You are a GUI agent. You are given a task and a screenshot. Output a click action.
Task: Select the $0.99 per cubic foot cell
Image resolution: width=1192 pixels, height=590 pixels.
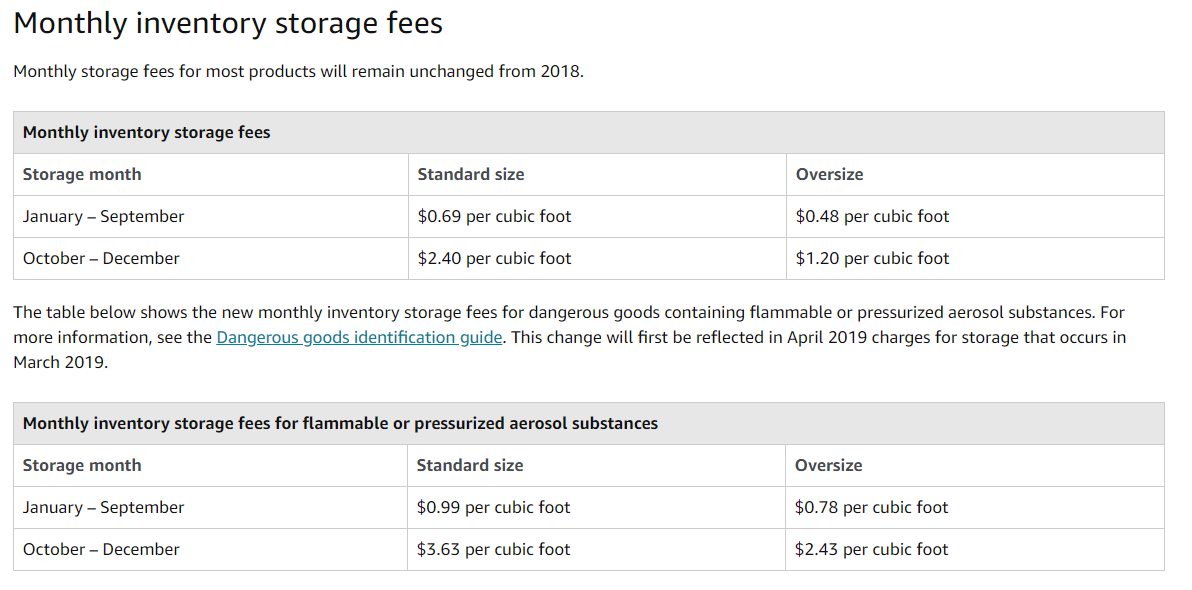pos(596,508)
